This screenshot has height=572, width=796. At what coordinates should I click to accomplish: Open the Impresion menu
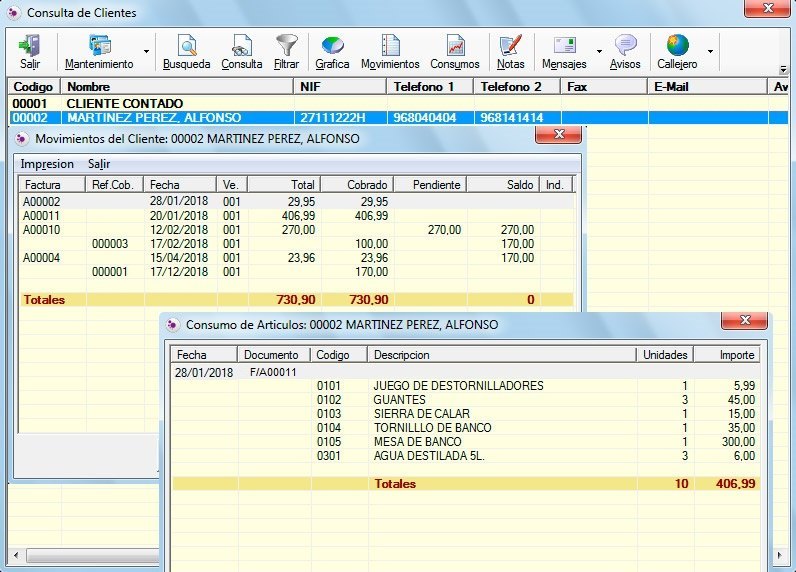[47, 164]
